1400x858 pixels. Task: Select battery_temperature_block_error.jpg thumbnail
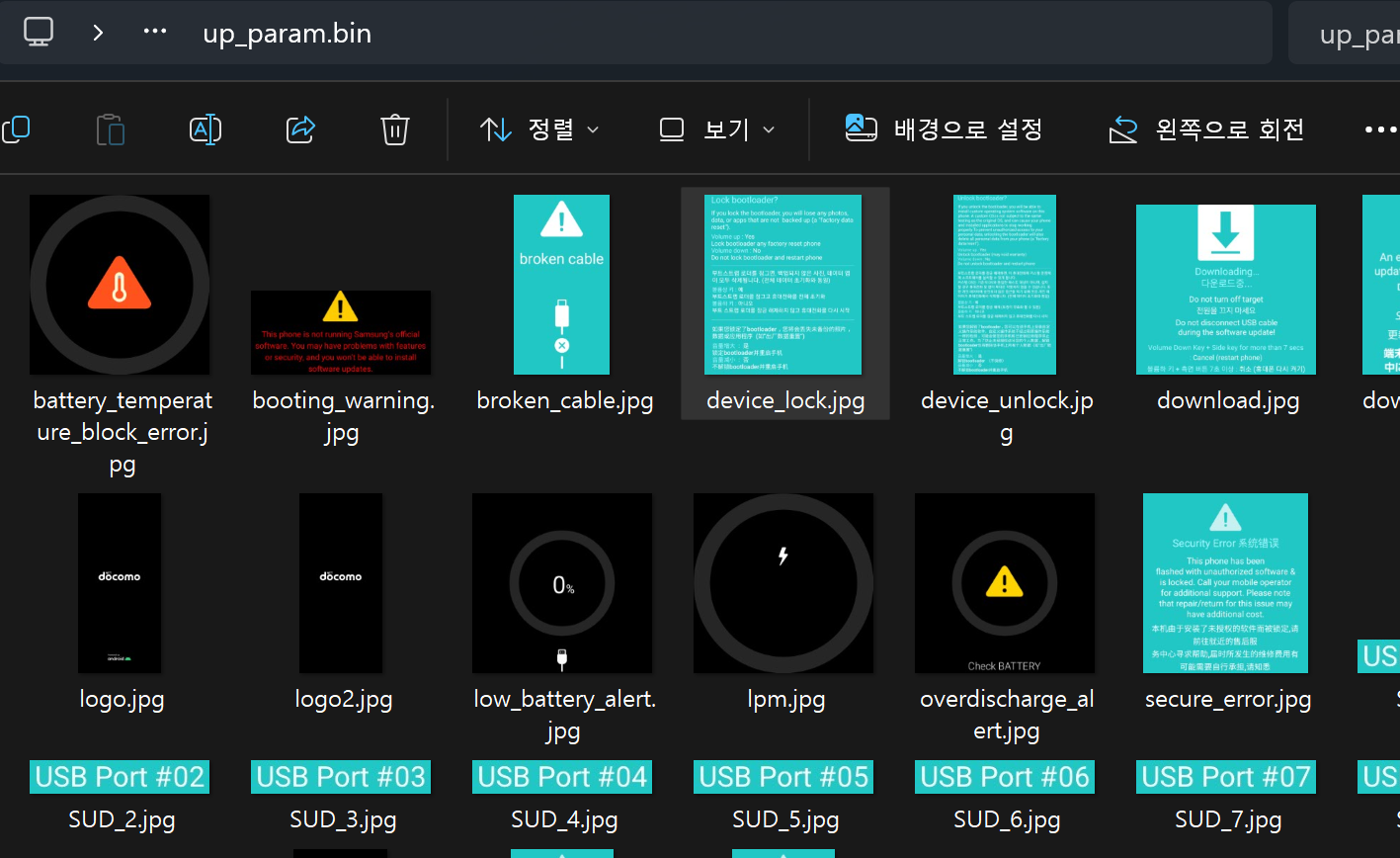120,285
